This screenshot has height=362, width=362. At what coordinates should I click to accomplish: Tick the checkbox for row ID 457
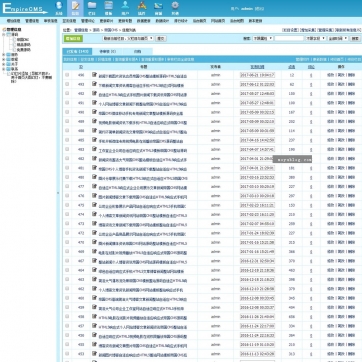(x=67, y=326)
